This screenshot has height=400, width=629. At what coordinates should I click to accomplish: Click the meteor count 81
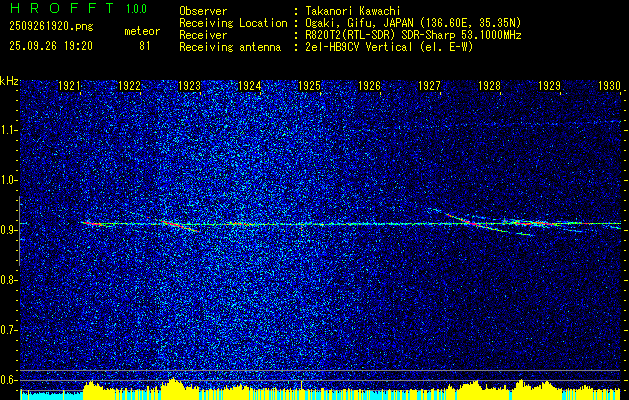coord(144,46)
